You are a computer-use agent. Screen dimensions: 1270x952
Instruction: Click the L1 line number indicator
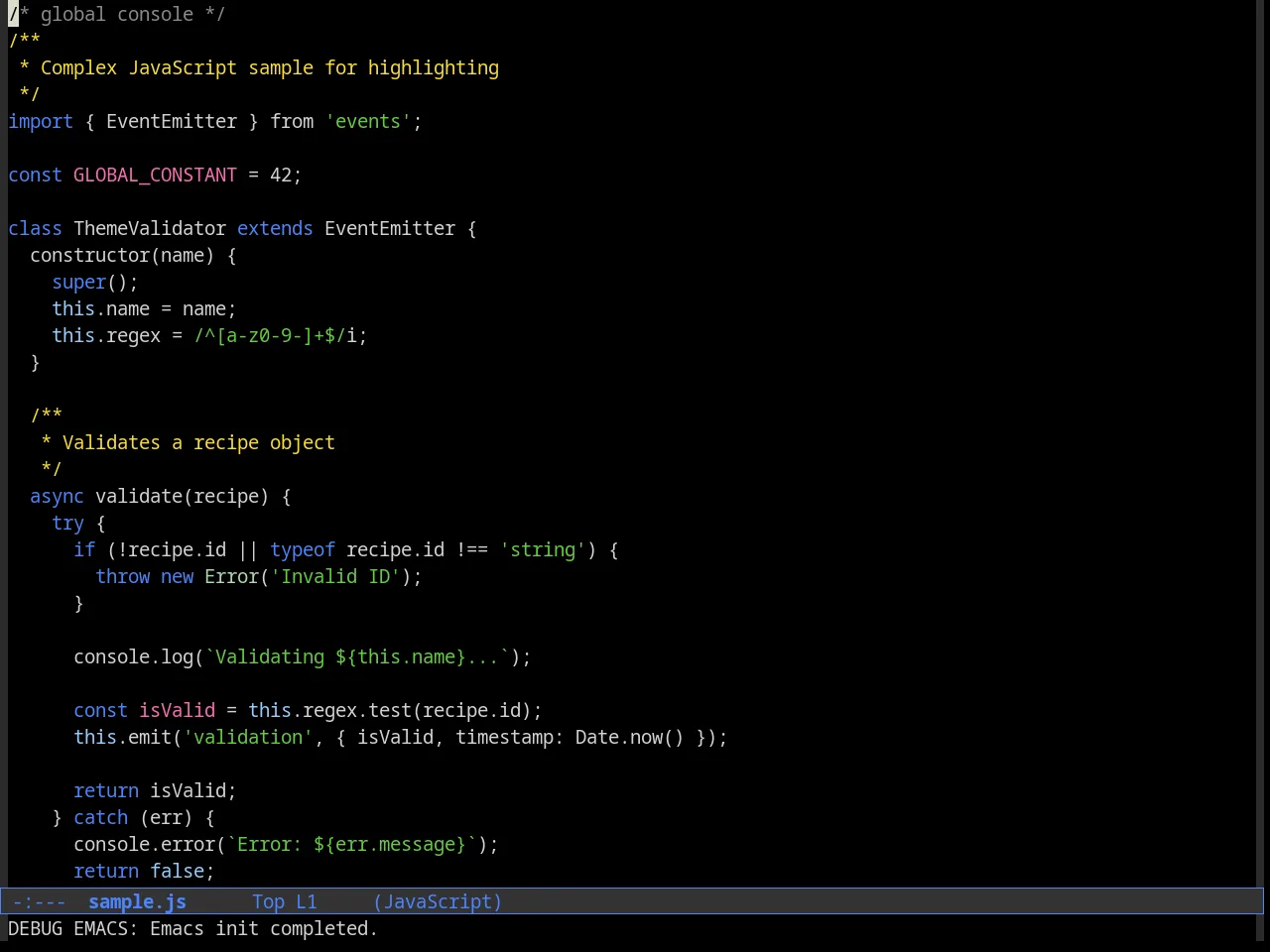point(307,901)
